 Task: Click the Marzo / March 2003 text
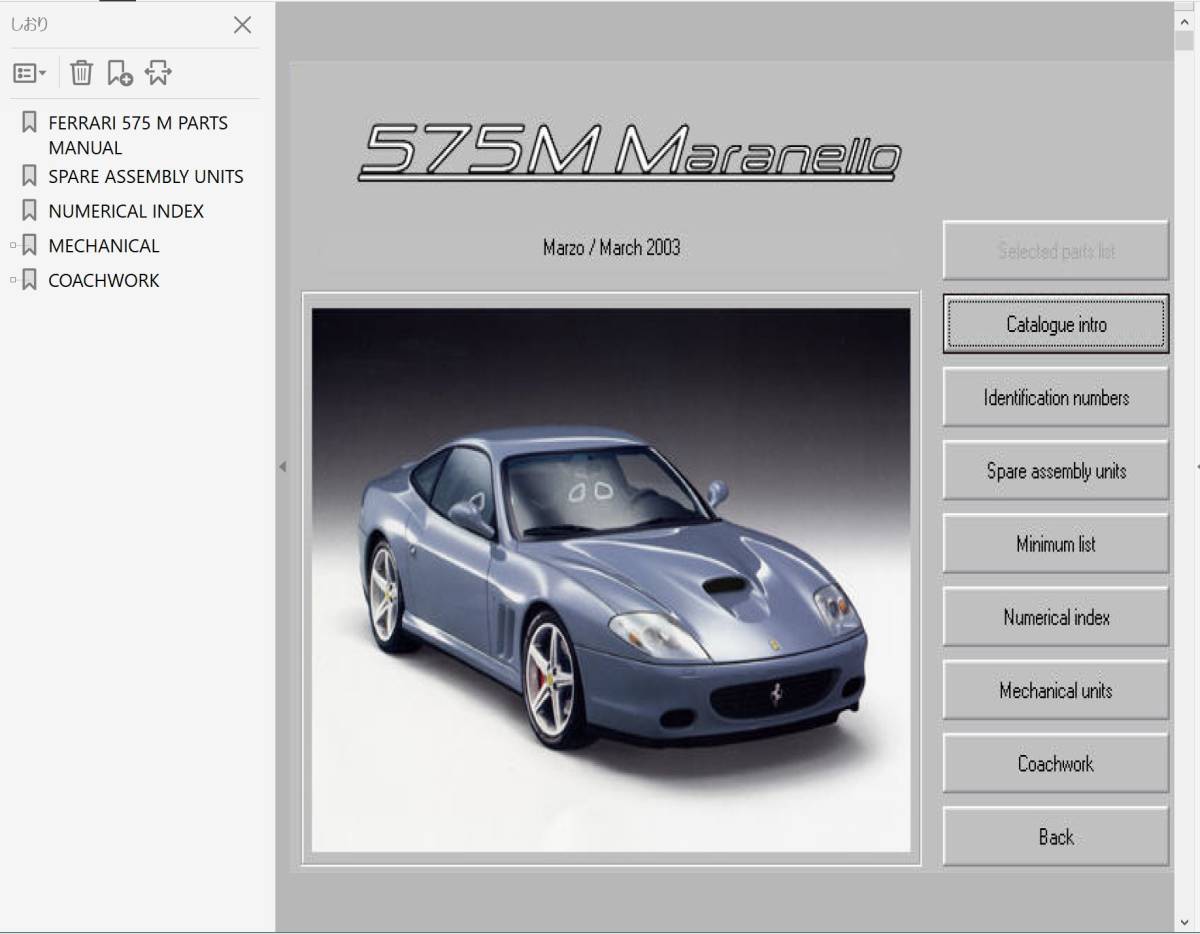611,247
